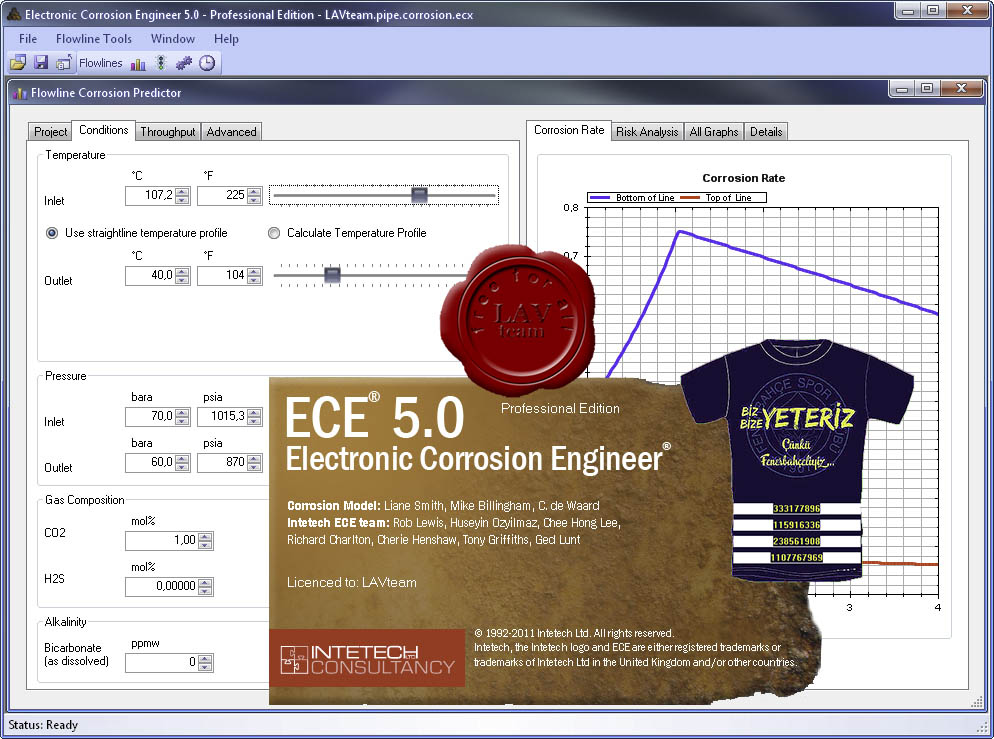Decrease outlet pressure psia with down arrow
The image size is (994, 739).
tap(255, 467)
